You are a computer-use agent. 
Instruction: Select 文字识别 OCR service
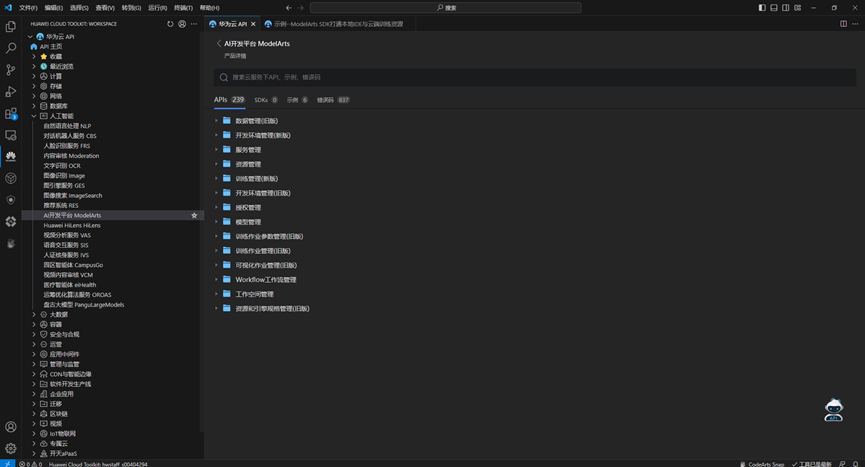(x=62, y=165)
